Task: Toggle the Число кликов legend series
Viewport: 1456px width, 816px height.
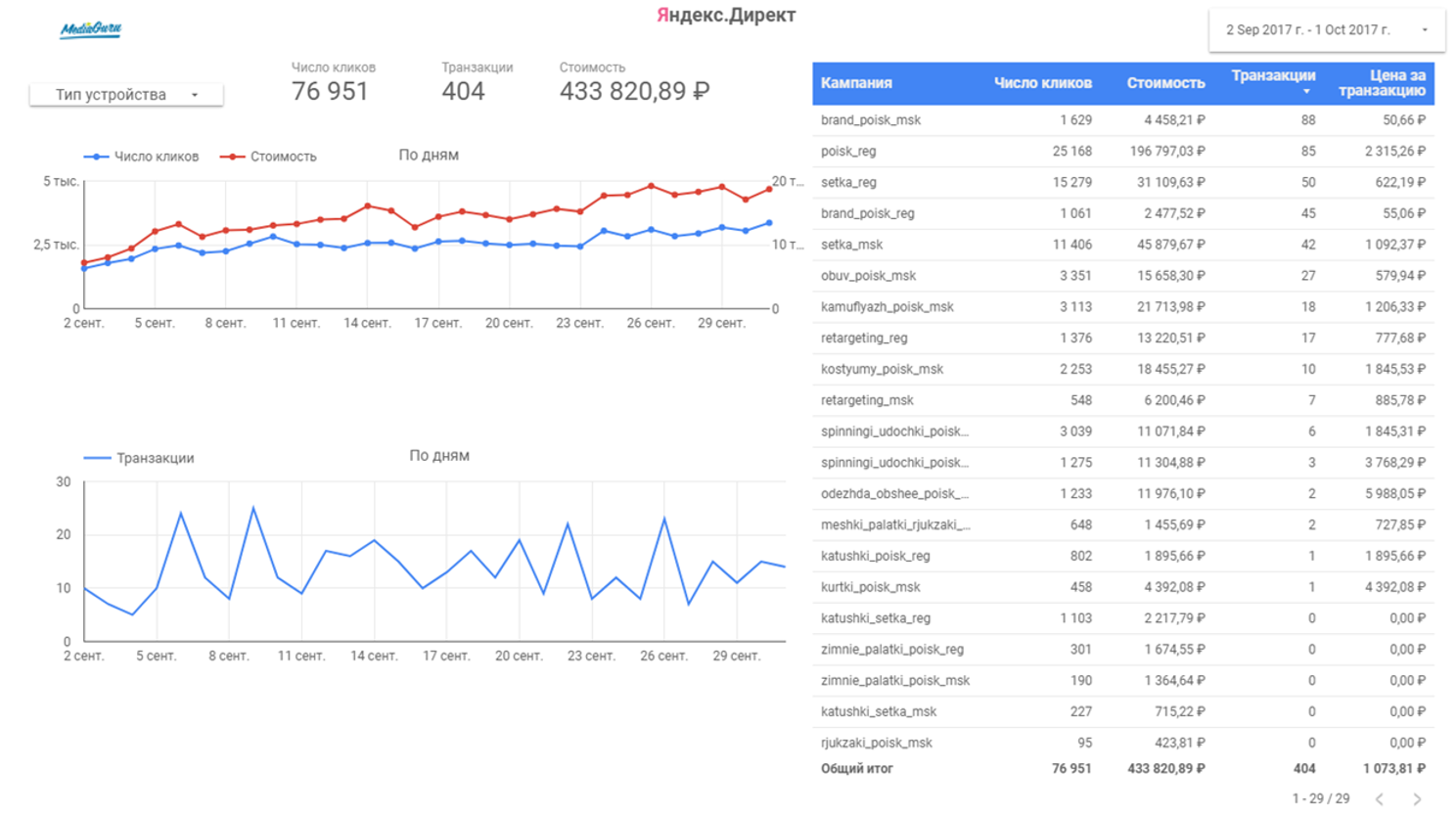Action: [x=142, y=157]
